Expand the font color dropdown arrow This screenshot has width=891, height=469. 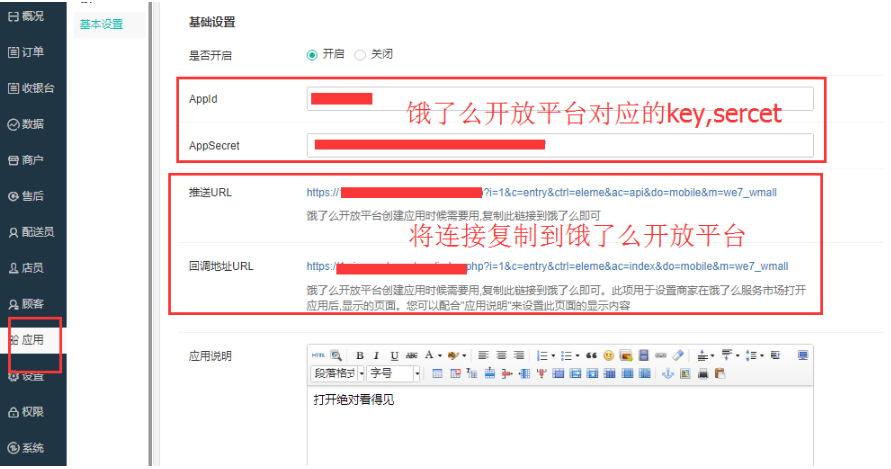tap(440, 356)
